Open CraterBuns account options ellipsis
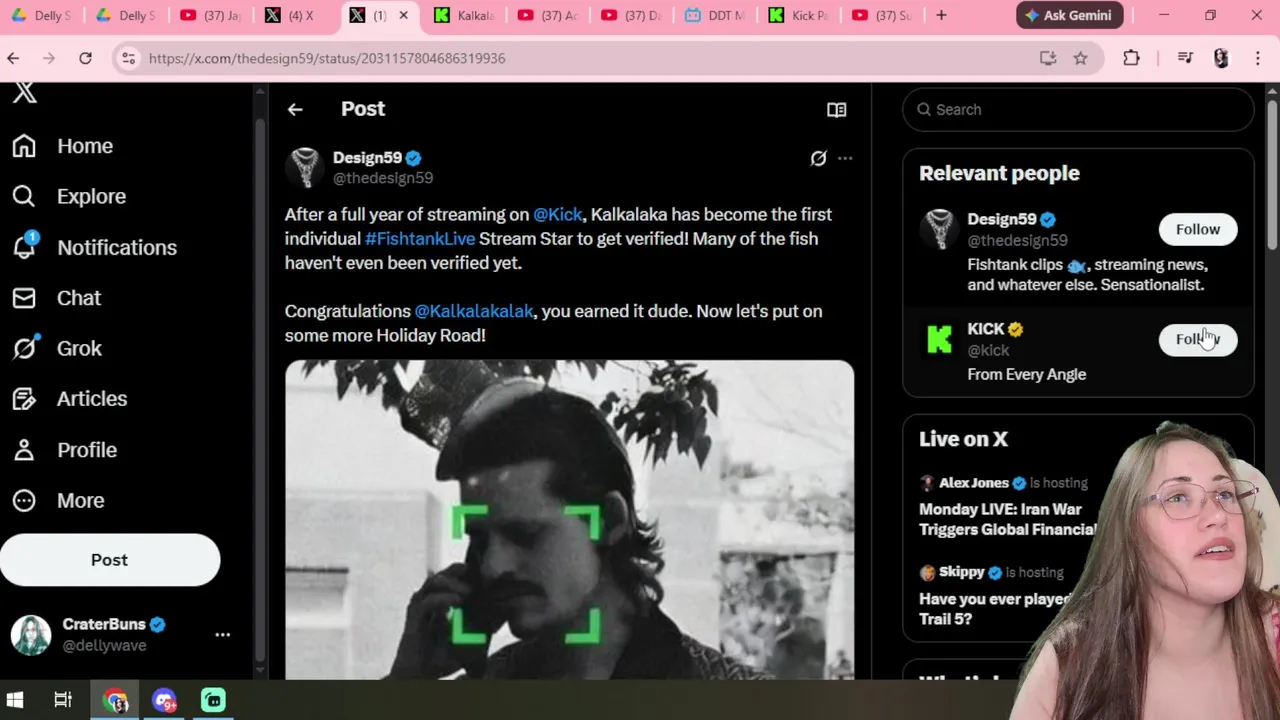Image resolution: width=1280 pixels, height=720 pixels. (222, 634)
